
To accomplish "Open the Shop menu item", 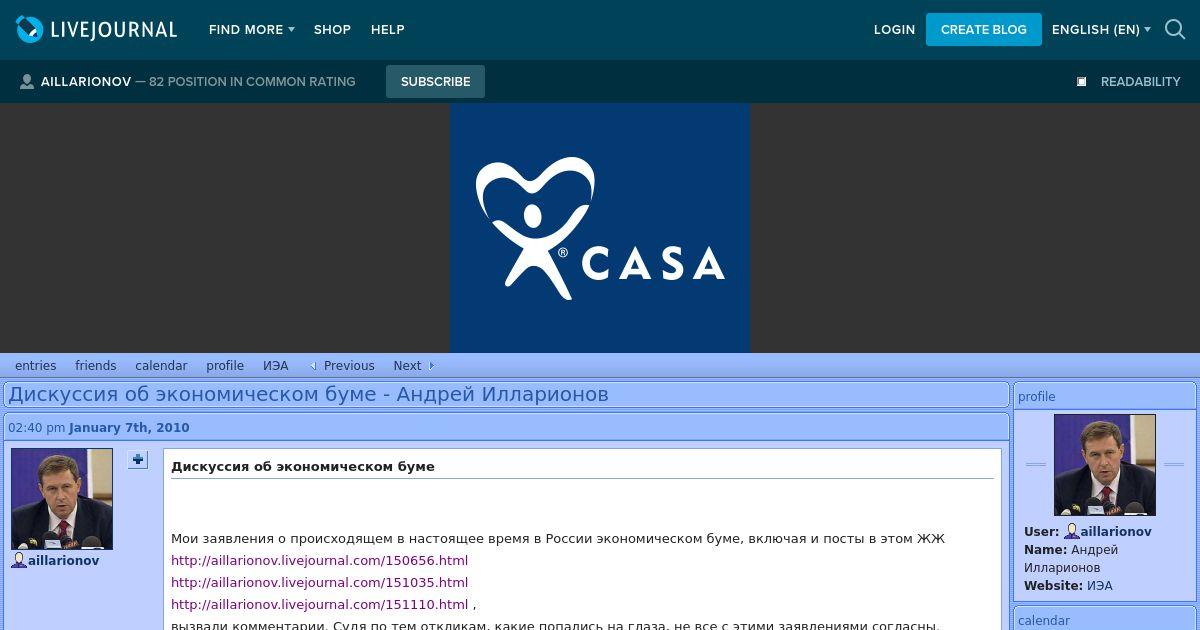I will coord(332,30).
